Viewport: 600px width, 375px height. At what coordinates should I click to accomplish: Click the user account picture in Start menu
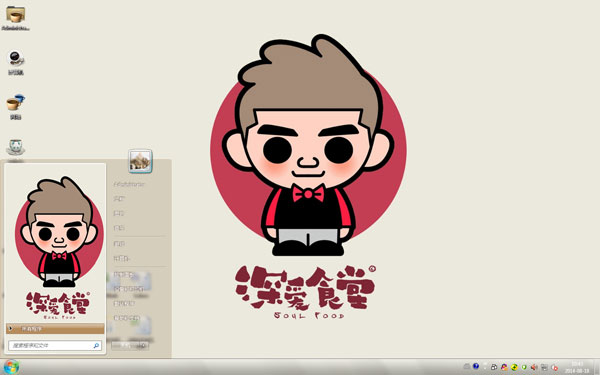140,161
